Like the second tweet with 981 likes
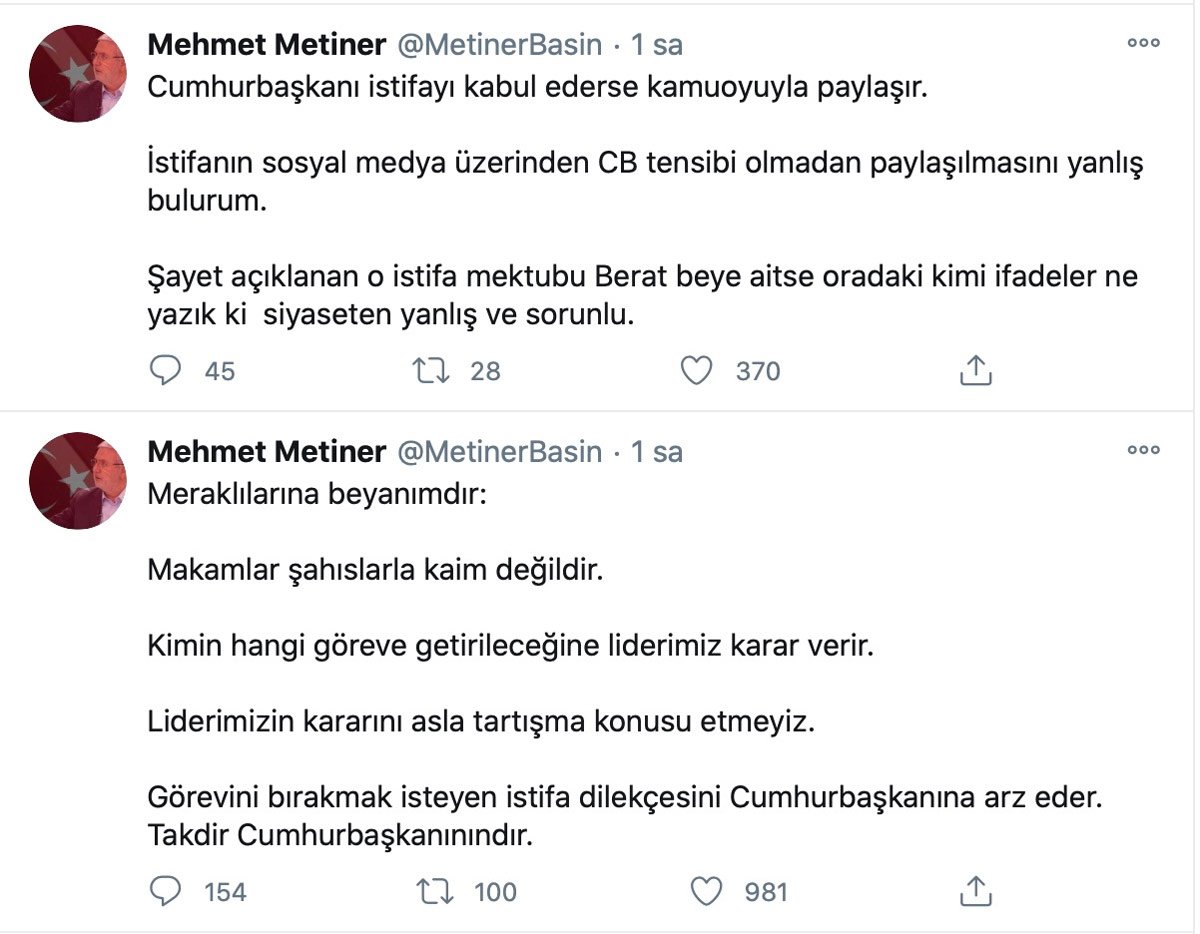The image size is (1200, 934). pyautogui.click(x=706, y=891)
